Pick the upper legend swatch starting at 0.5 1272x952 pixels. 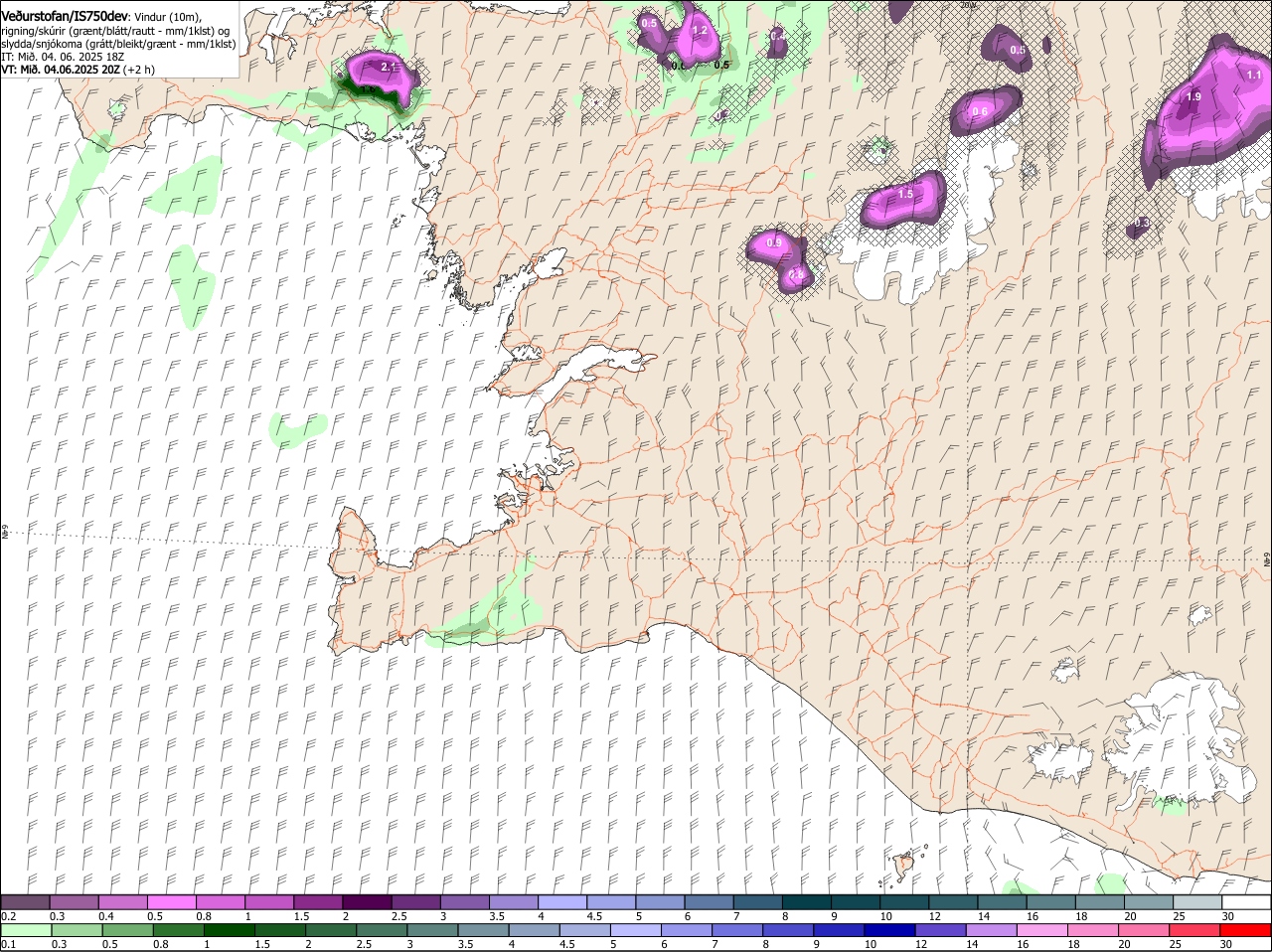click(172, 902)
